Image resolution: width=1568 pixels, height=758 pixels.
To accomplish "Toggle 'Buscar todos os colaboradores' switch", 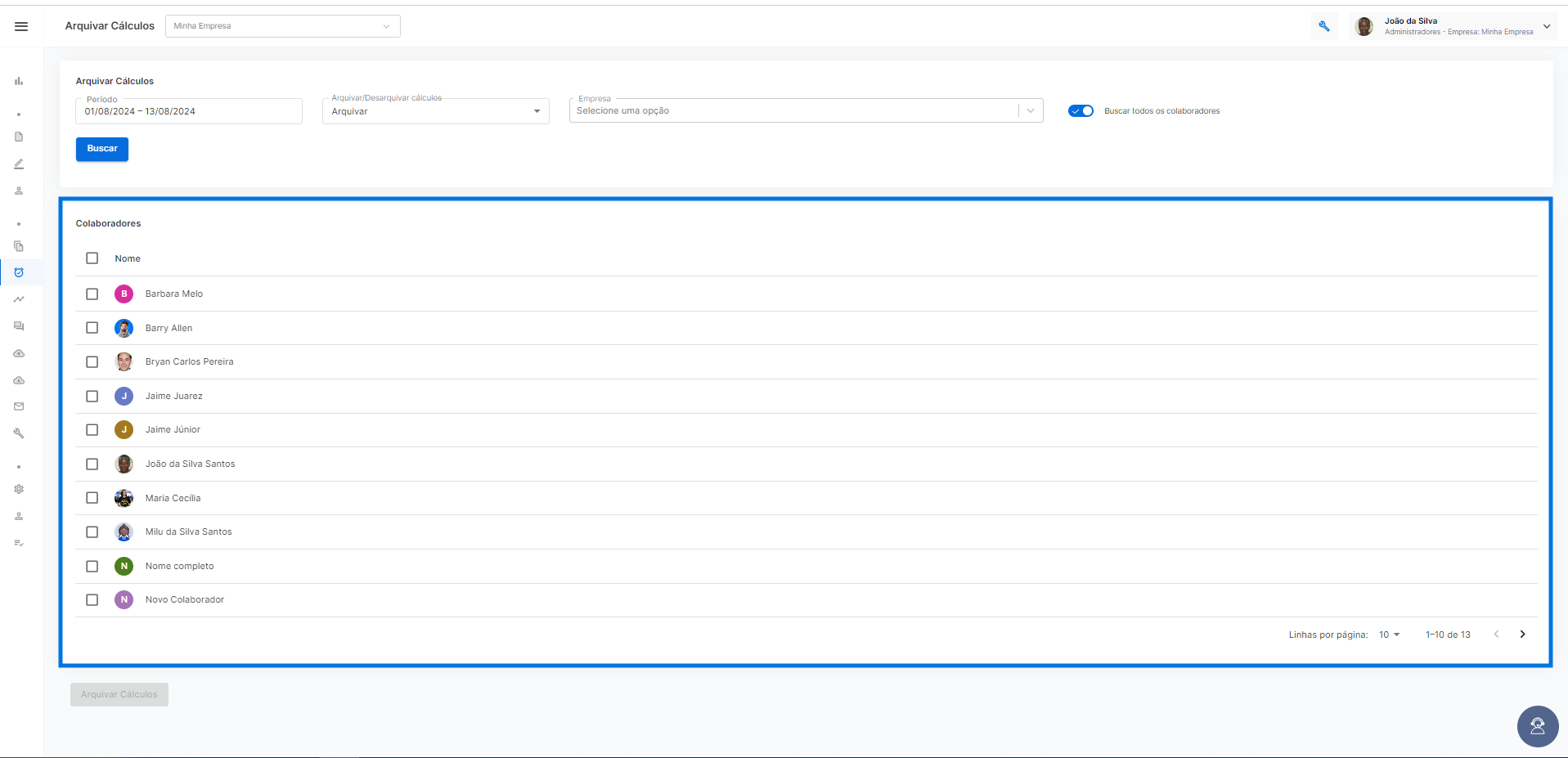I will tap(1081, 111).
